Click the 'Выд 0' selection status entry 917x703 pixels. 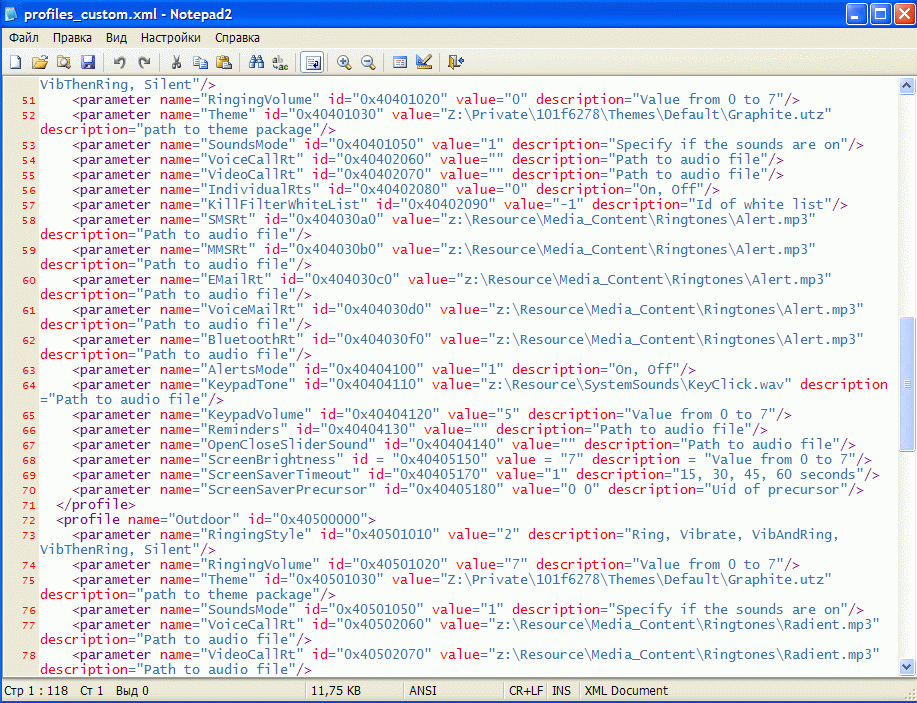[132, 691]
